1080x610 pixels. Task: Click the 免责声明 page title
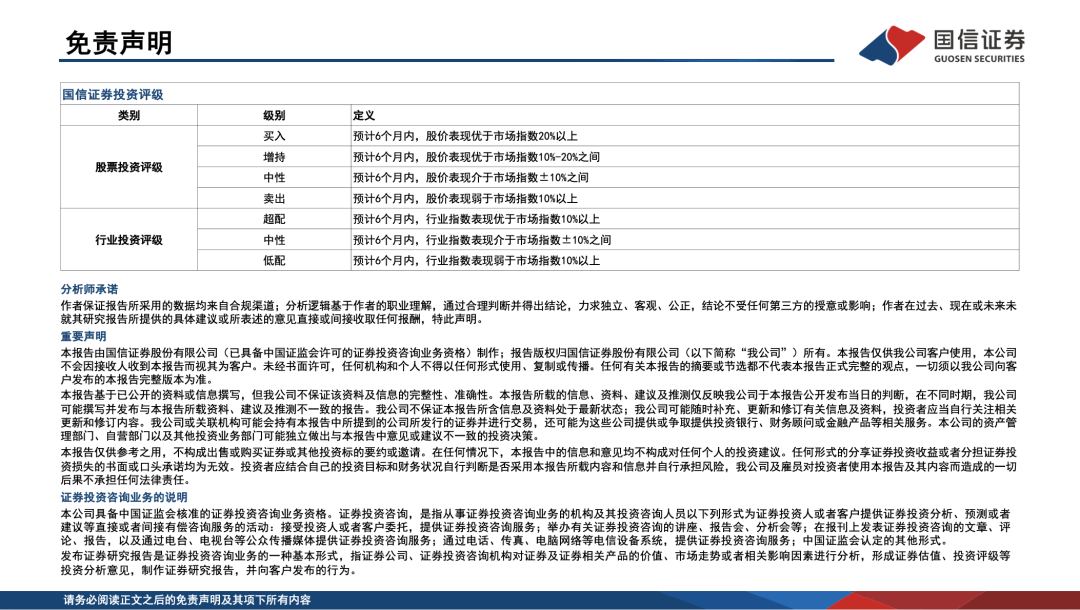(x=118, y=43)
